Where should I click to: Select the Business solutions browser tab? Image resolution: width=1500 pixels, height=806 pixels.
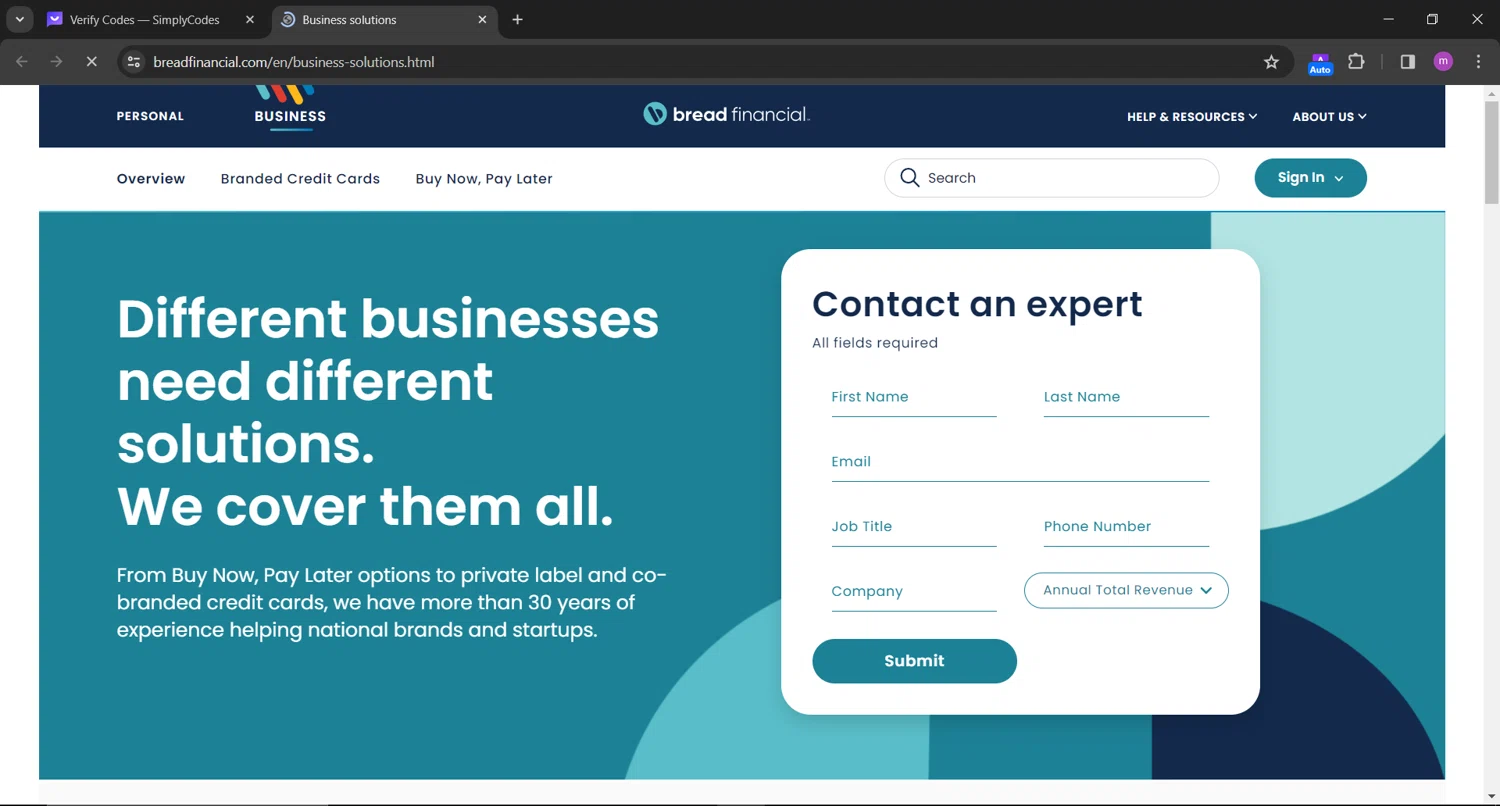pyautogui.click(x=384, y=20)
